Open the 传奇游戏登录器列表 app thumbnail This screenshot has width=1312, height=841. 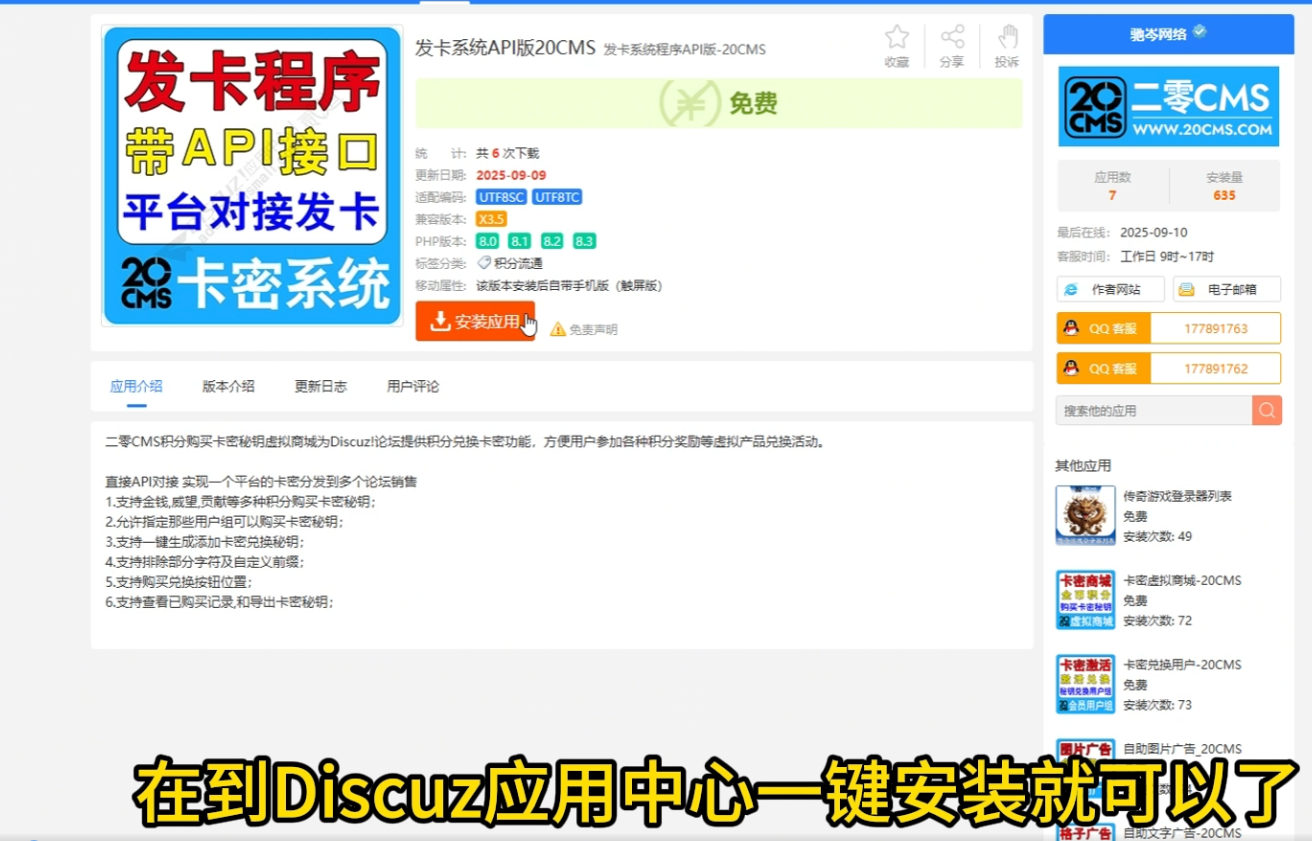(x=1085, y=515)
